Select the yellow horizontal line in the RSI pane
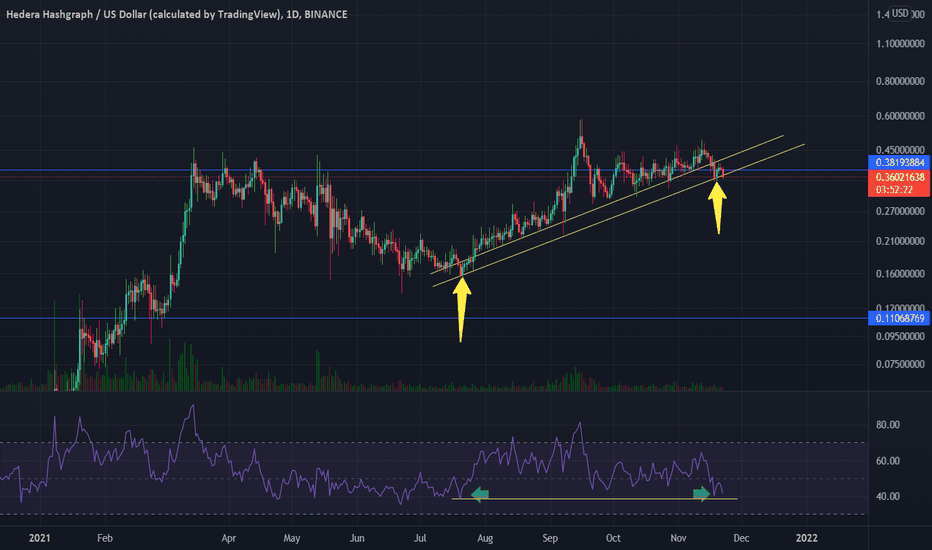This screenshot has height=550, width=932. [x=594, y=499]
